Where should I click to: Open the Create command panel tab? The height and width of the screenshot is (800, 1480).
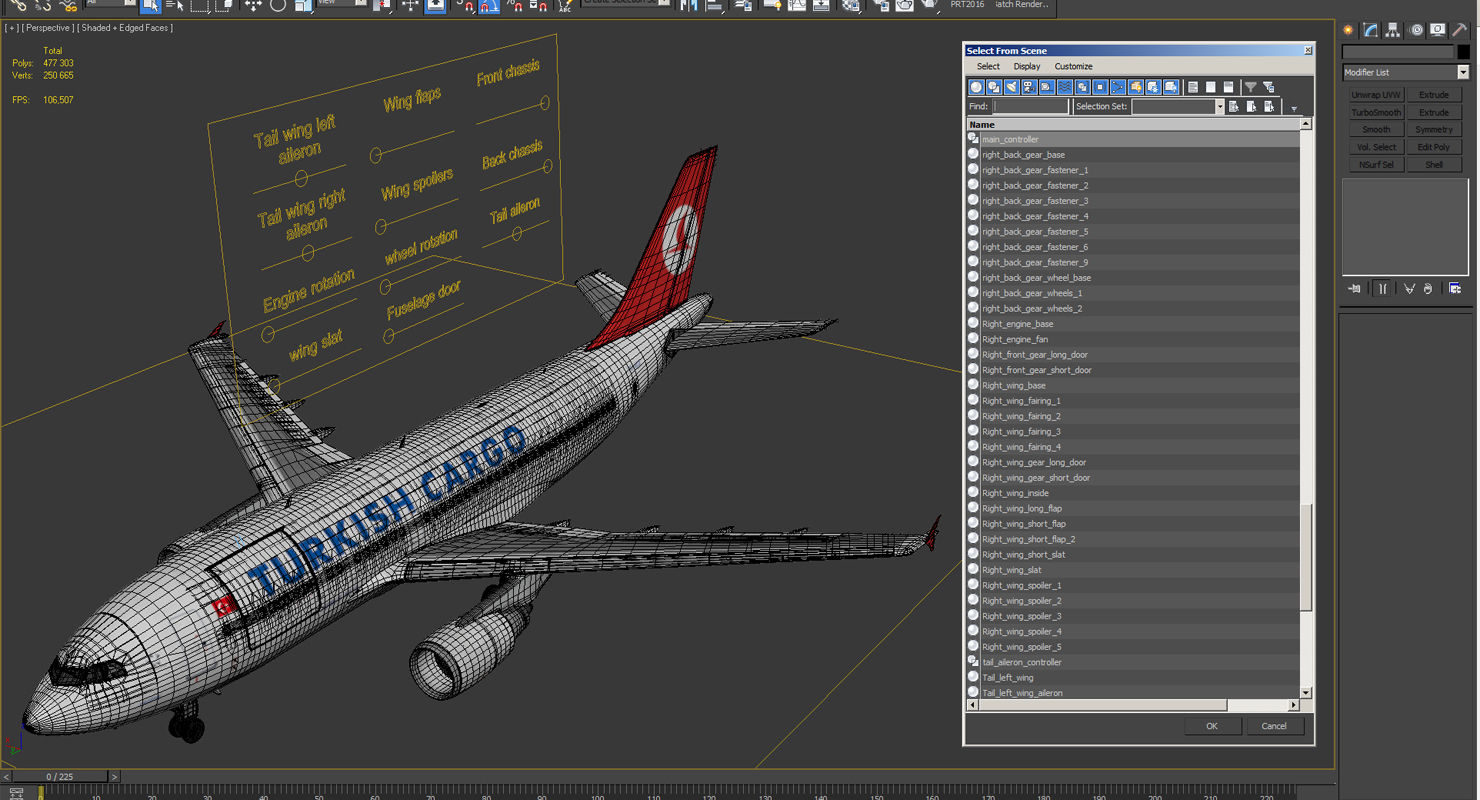(1348, 30)
